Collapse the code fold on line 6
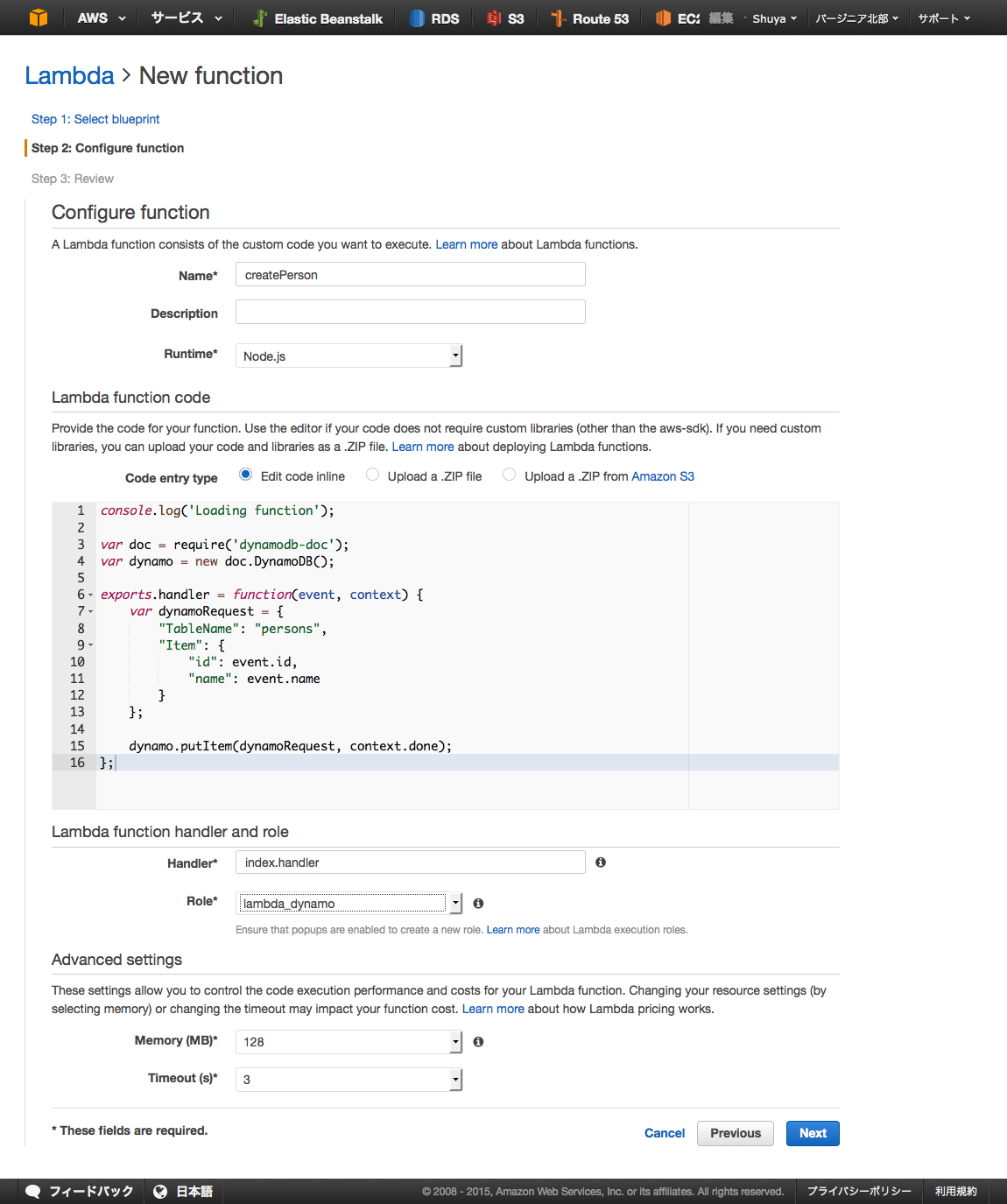Screen dimensions: 1007x1204 click(90, 595)
